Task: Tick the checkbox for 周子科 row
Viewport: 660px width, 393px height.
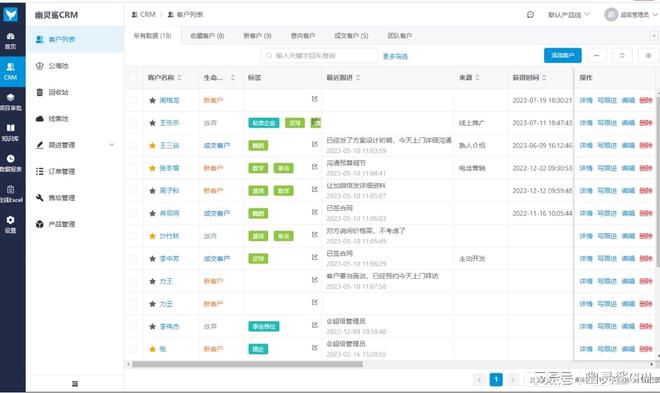Action: pos(133,191)
